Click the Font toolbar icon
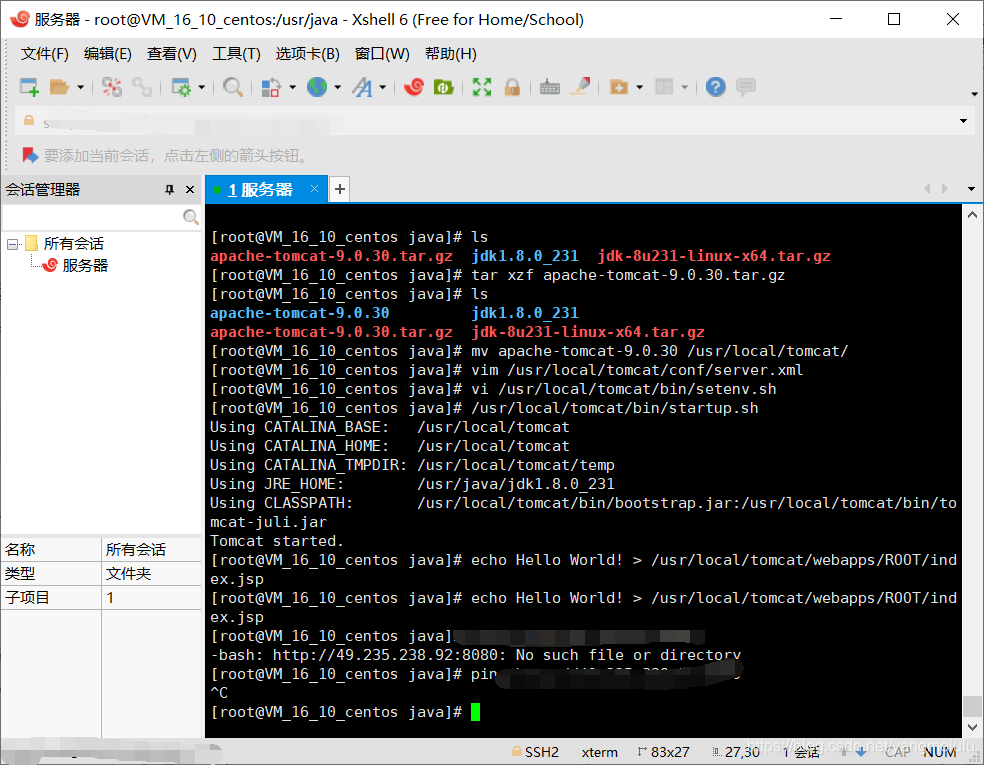The height and width of the screenshot is (765, 984). [362, 87]
